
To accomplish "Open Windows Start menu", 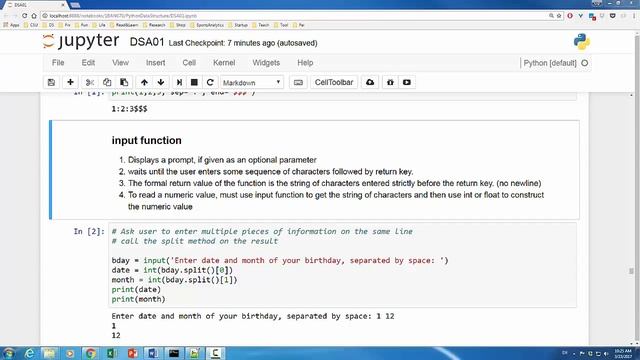I will (x=9, y=353).
